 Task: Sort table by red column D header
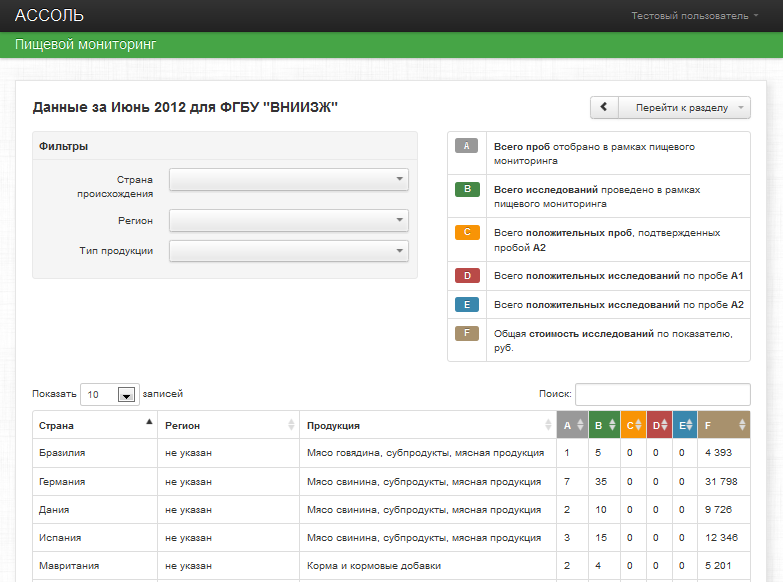coord(659,425)
